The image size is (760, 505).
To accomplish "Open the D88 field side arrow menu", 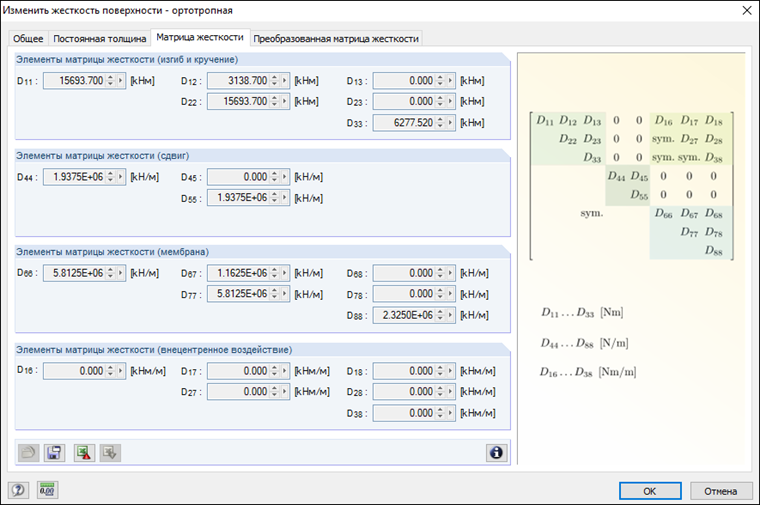I will [x=451, y=315].
